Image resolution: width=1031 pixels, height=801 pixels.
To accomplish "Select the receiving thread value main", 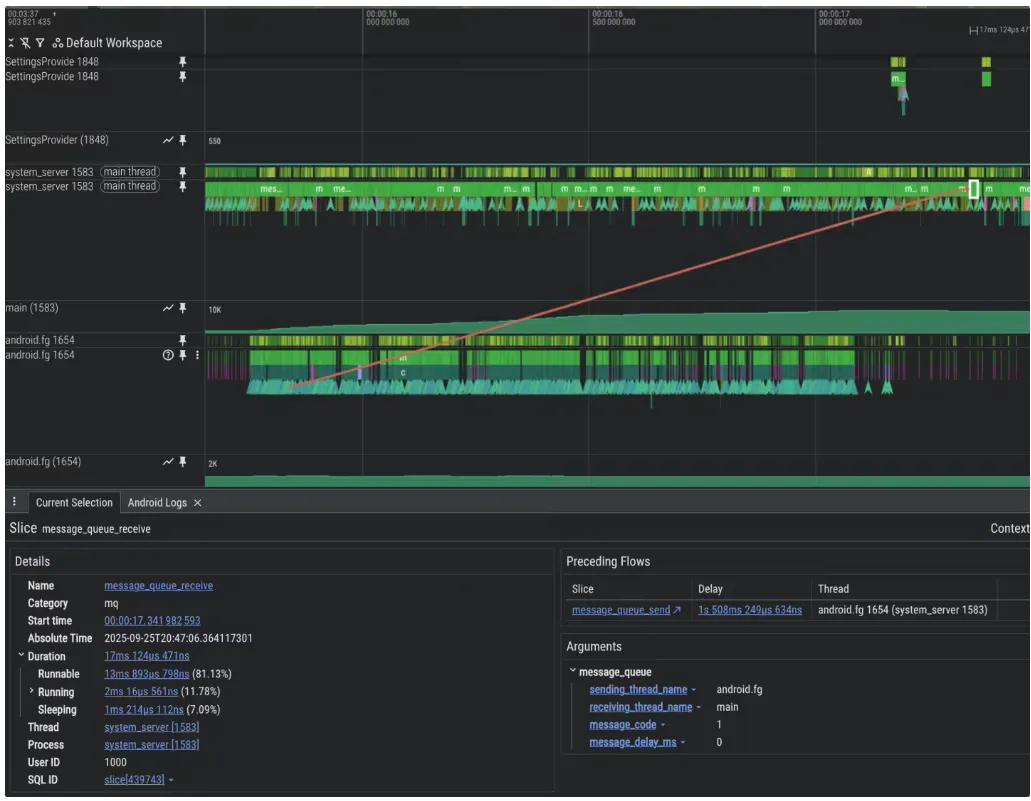I will [x=727, y=707].
